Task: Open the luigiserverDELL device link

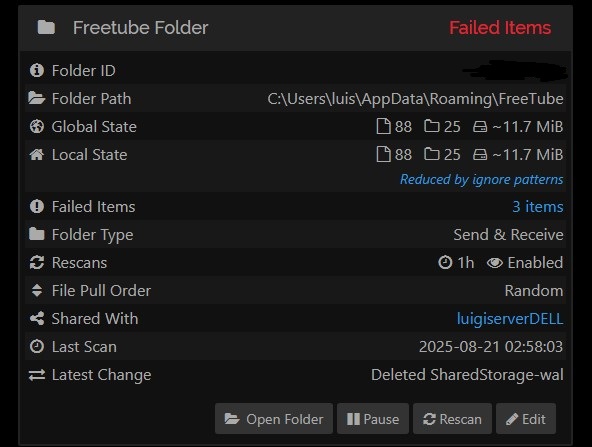Action: pyautogui.click(x=510, y=319)
